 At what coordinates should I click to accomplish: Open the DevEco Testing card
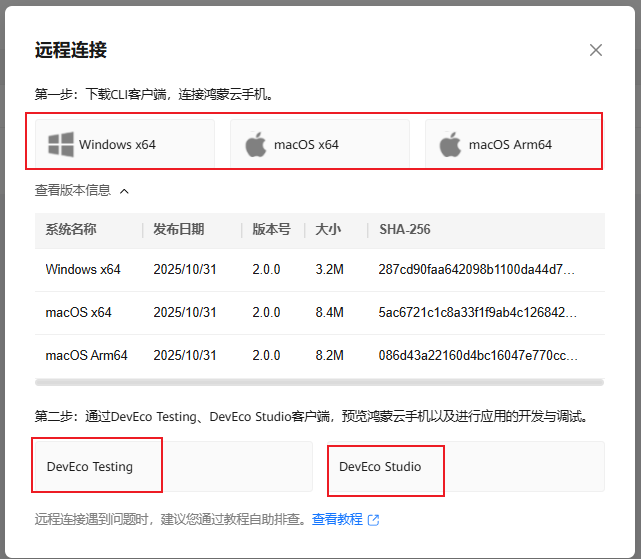pos(174,466)
